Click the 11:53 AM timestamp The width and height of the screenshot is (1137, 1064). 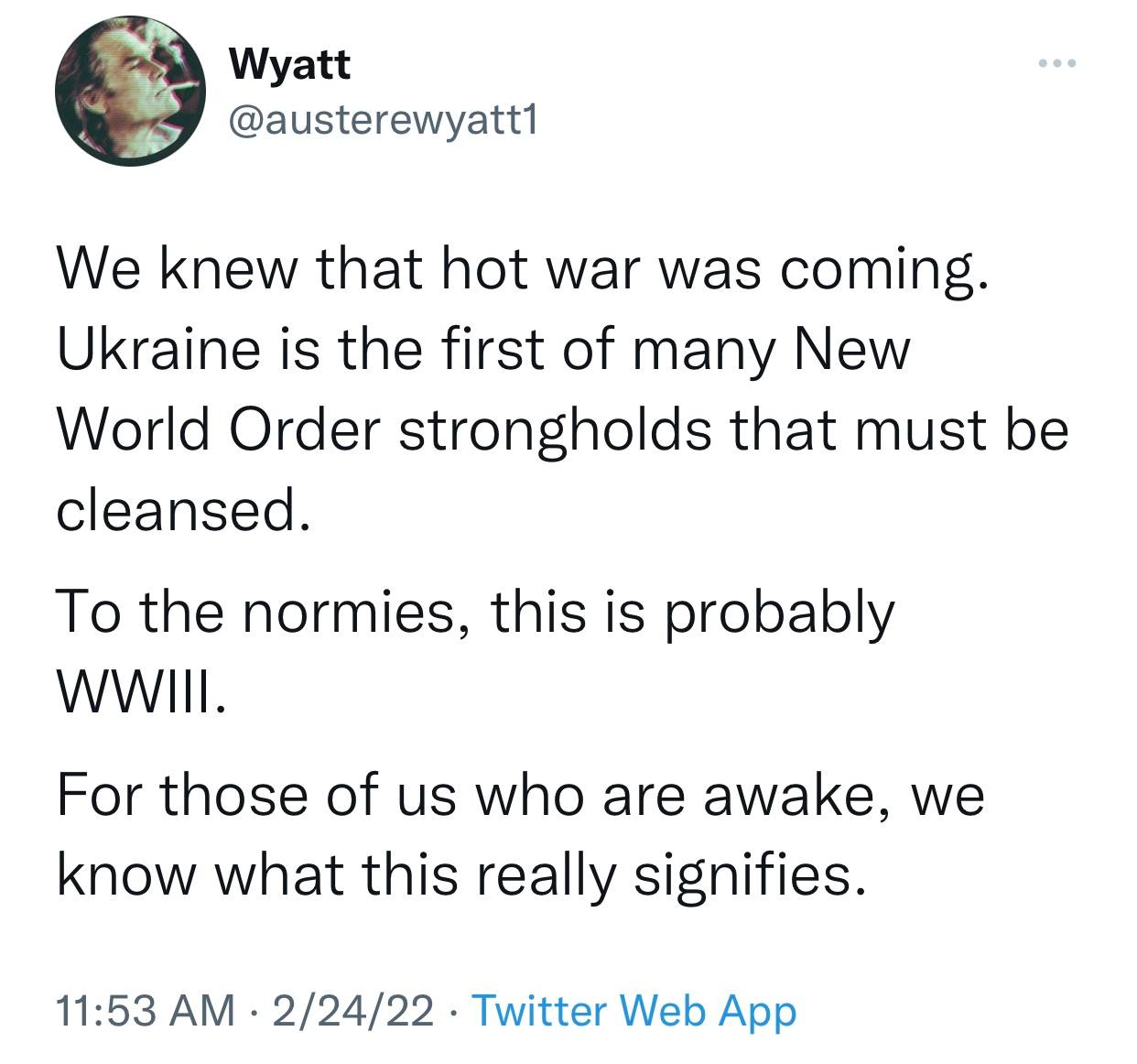tap(145, 1011)
